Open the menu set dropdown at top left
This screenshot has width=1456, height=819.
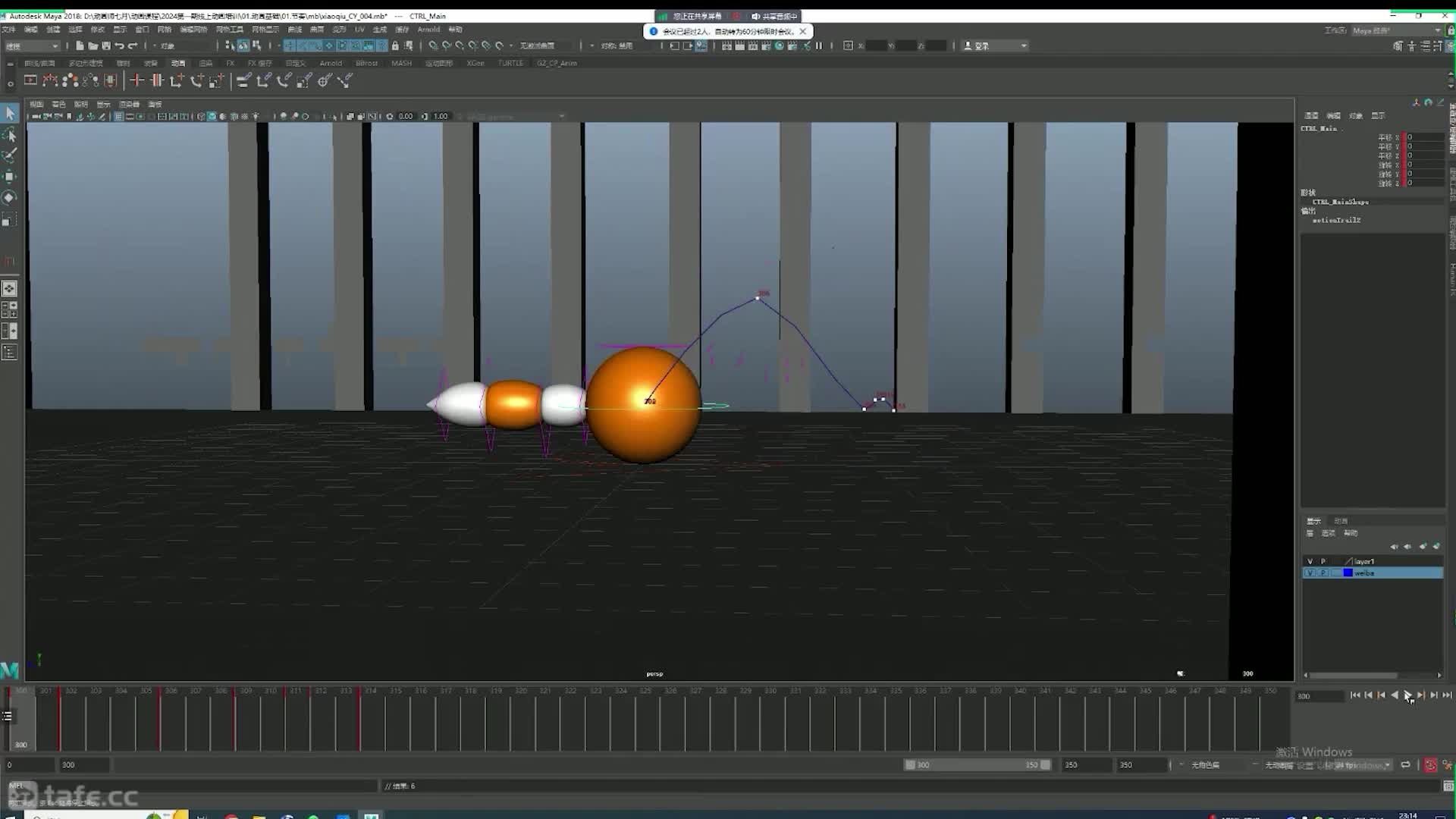[32, 46]
